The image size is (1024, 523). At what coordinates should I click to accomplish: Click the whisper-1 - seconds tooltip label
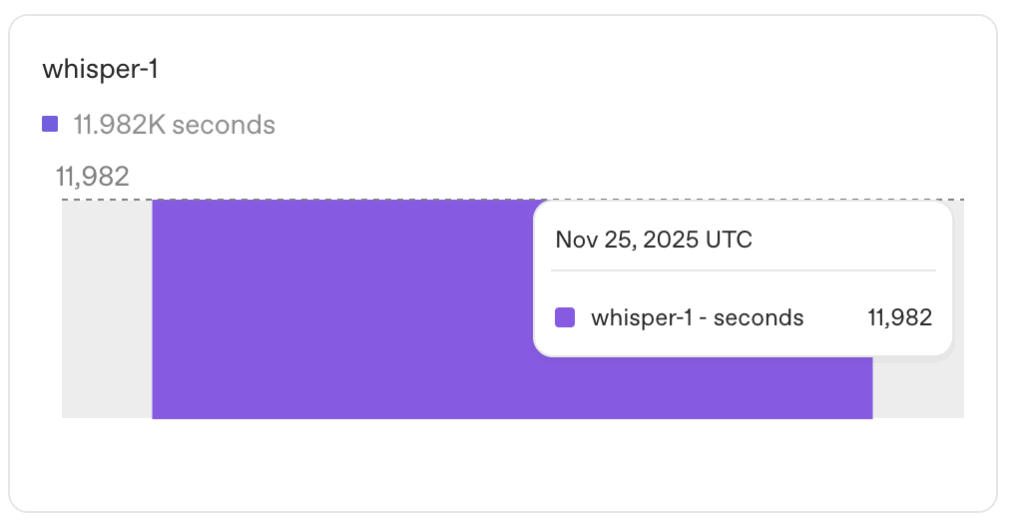click(697, 318)
